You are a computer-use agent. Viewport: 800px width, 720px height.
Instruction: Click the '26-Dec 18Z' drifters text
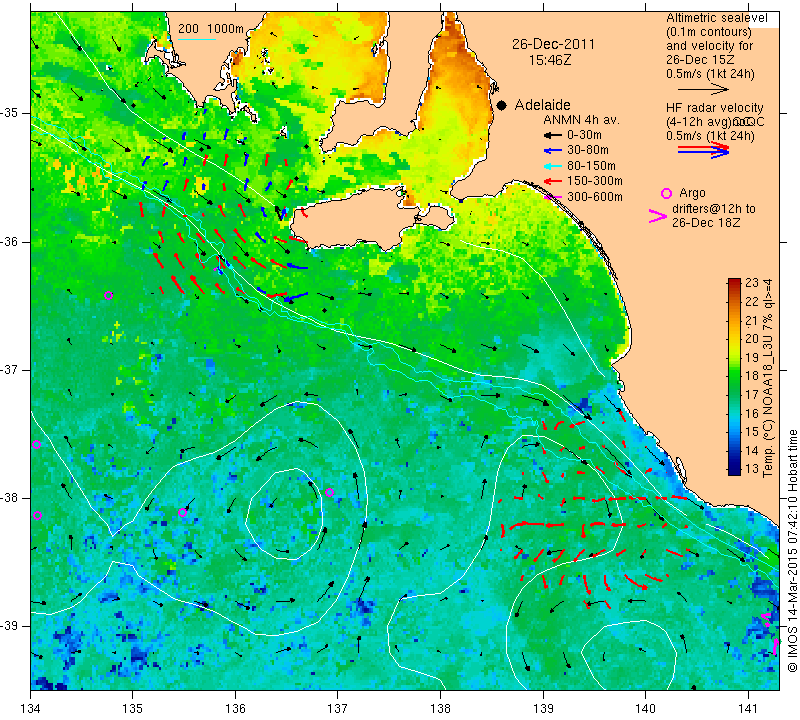tap(706, 222)
